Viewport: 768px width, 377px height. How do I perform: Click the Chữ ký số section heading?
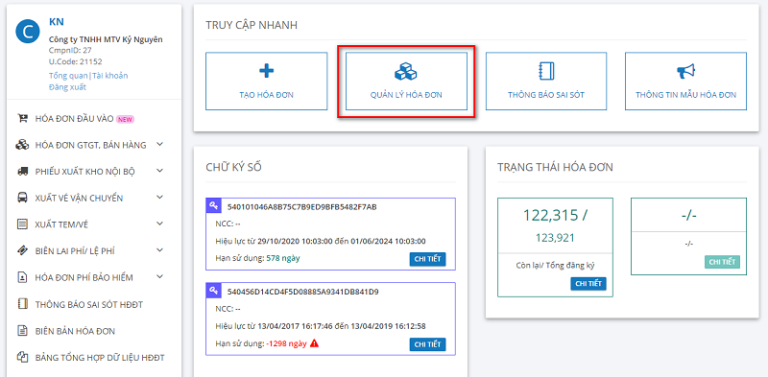pos(234,167)
